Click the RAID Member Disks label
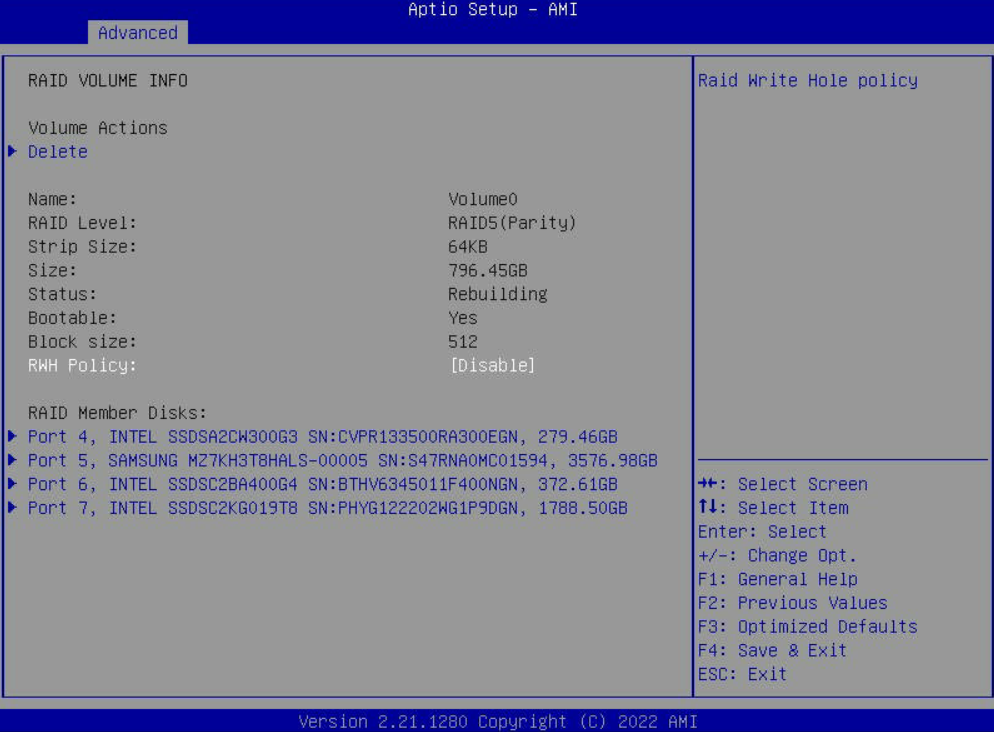 117,413
